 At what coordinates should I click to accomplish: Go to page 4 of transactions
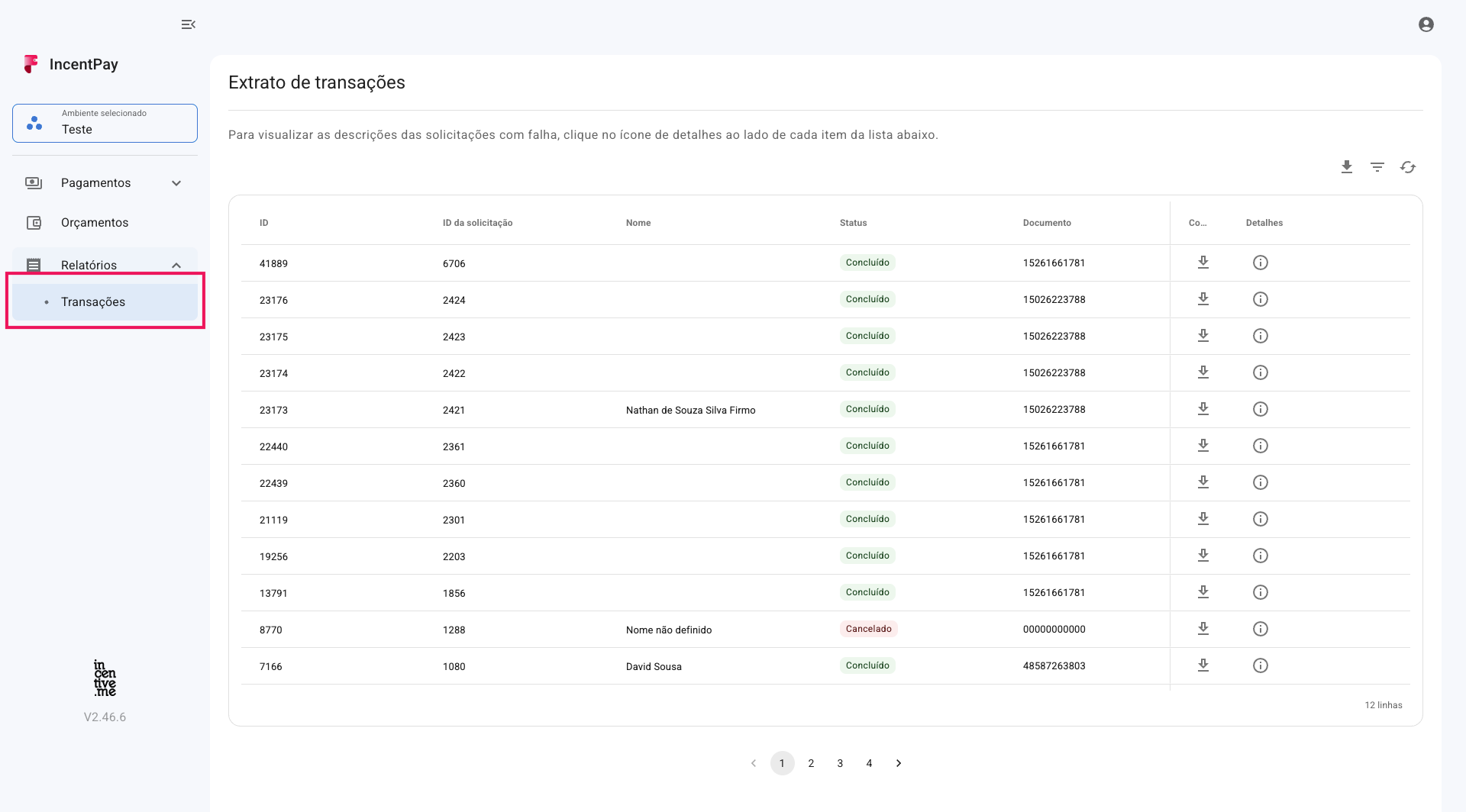(869, 763)
